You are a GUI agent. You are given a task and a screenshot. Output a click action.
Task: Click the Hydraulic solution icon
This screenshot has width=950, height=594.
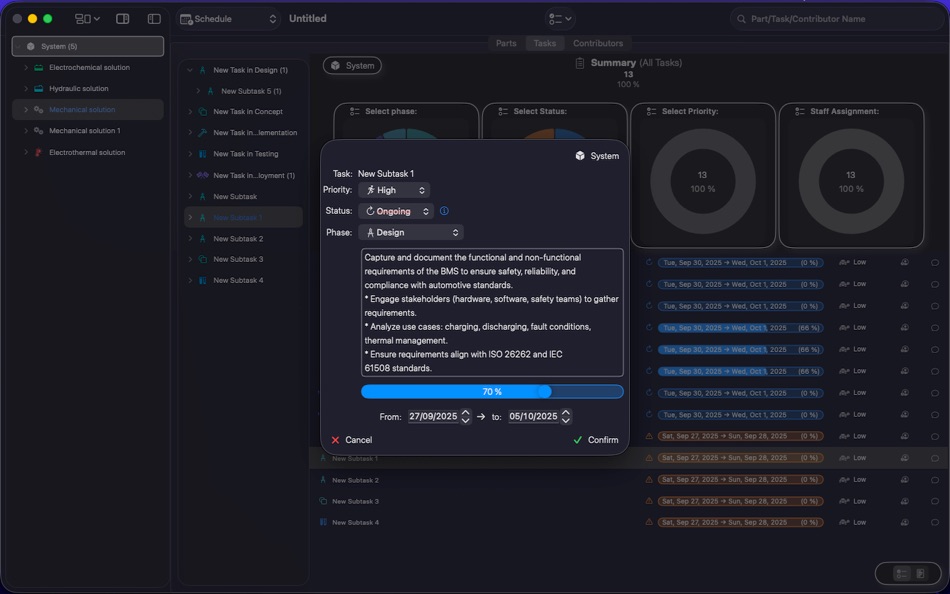39,88
